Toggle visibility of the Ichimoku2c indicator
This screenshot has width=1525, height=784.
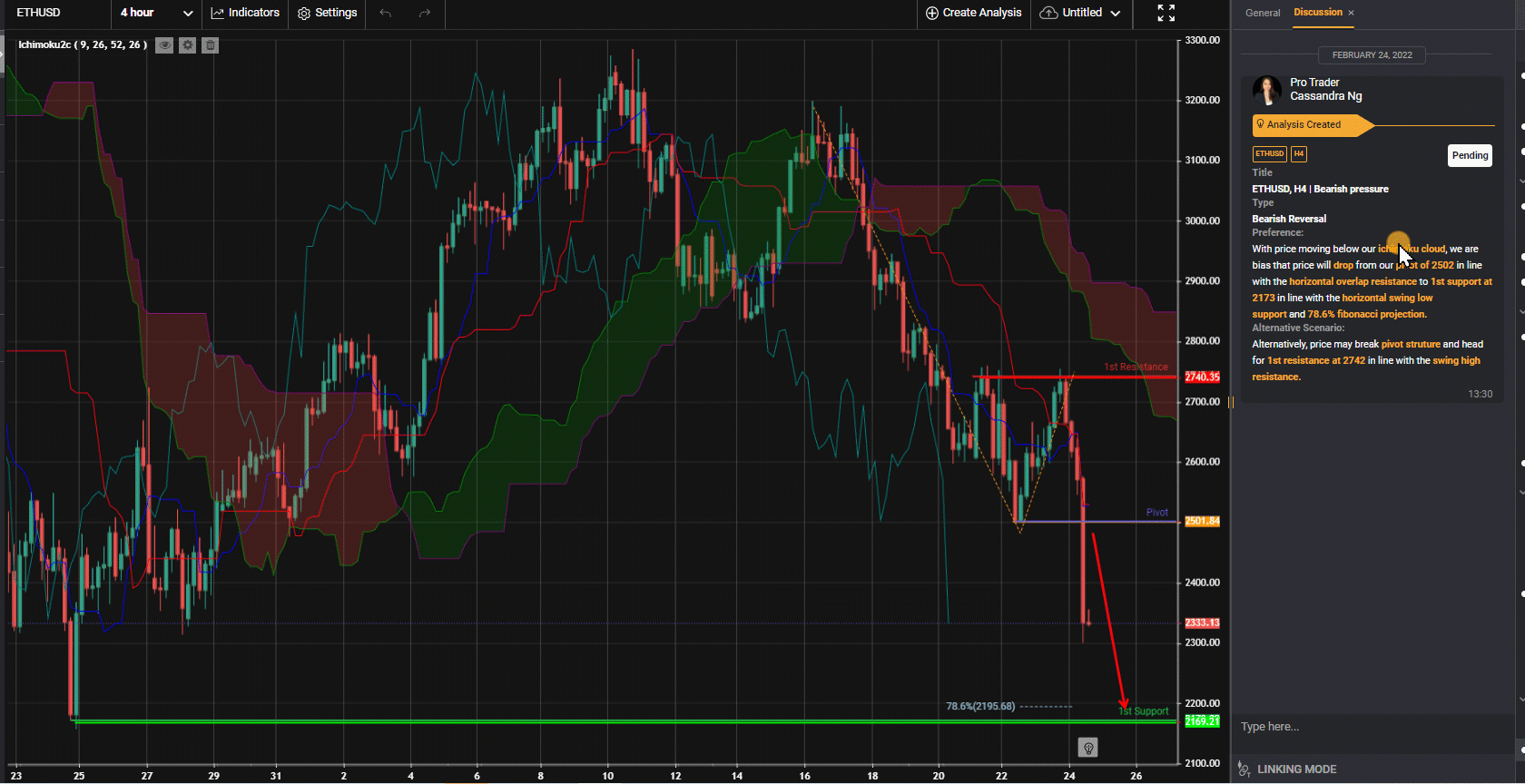point(164,45)
